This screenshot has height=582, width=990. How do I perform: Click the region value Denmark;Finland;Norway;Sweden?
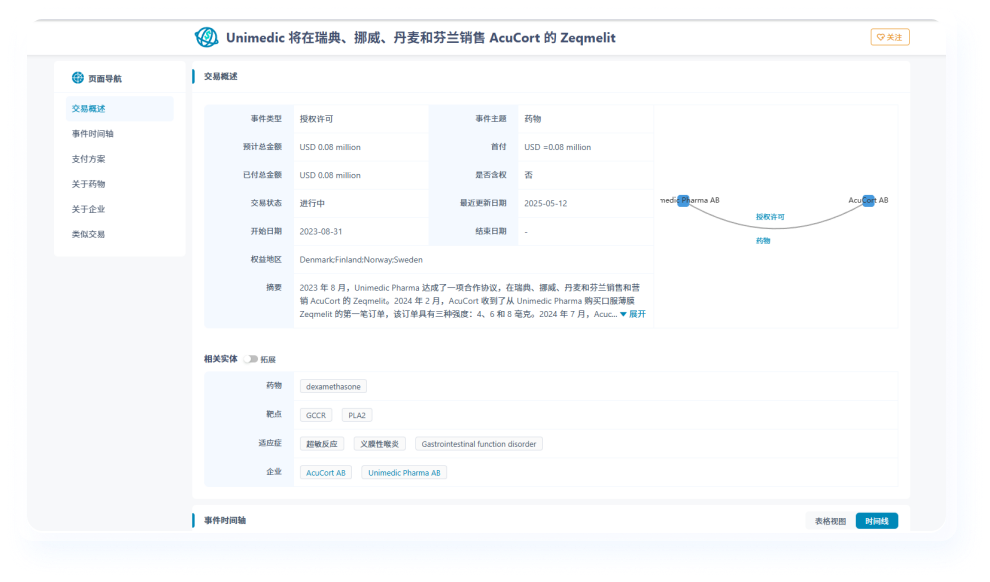coord(361,259)
